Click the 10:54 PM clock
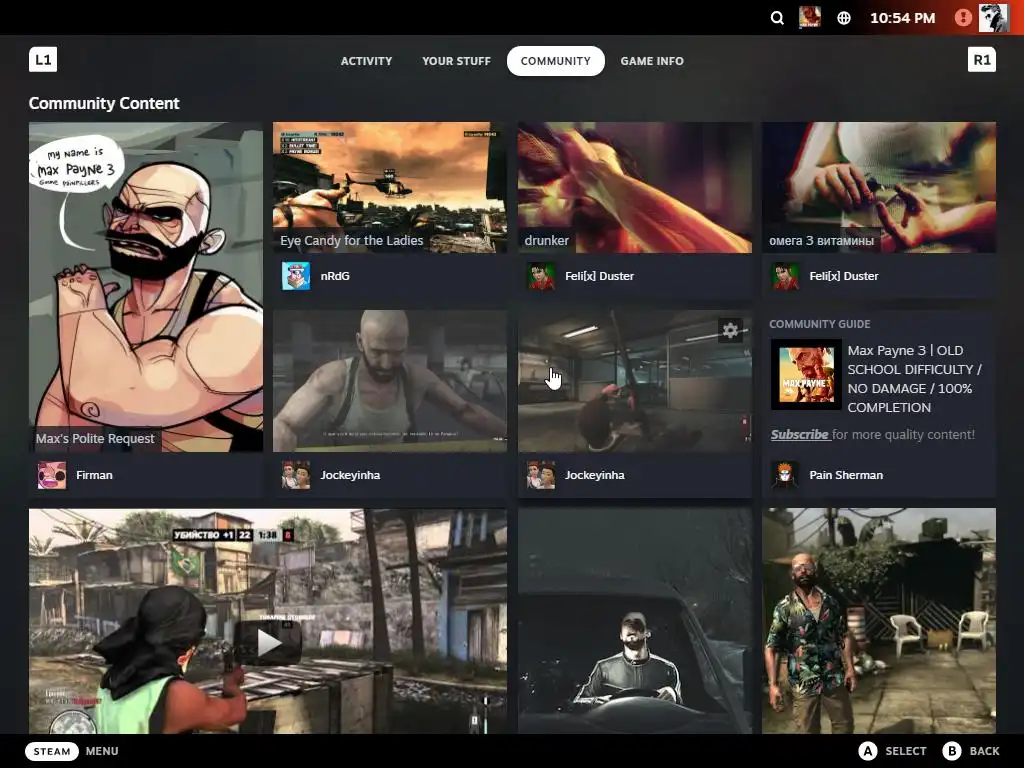The height and width of the screenshot is (768, 1024). tap(903, 18)
